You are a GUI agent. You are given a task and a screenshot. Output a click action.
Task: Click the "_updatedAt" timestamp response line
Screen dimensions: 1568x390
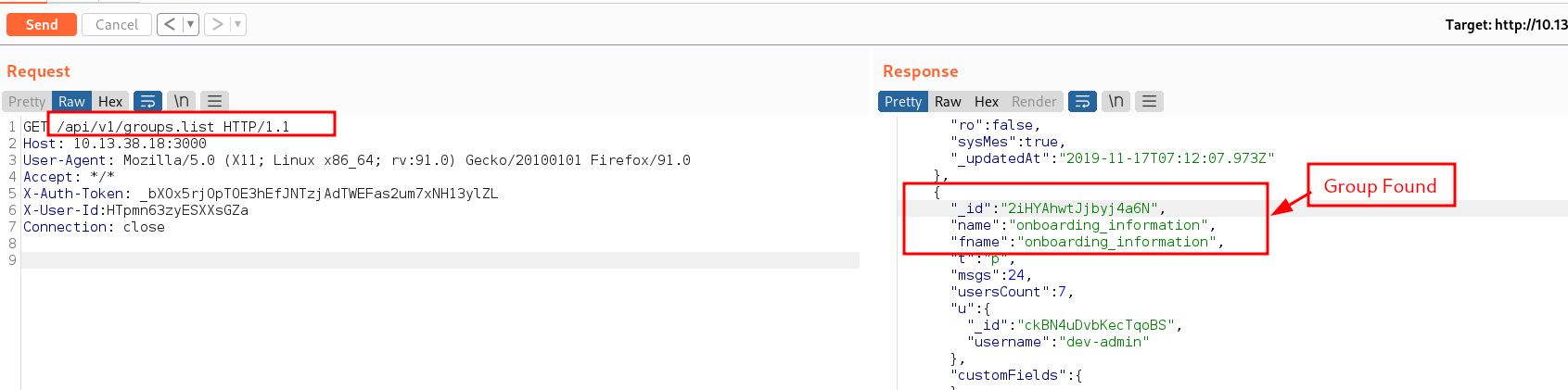[x=1113, y=158]
